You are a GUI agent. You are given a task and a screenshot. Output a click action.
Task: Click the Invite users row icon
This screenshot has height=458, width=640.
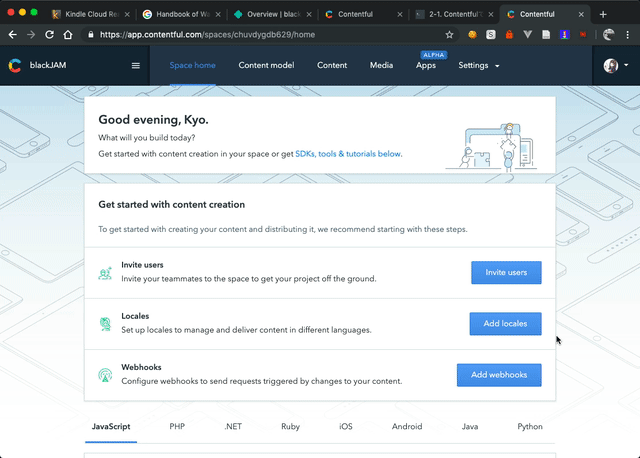click(x=105, y=273)
